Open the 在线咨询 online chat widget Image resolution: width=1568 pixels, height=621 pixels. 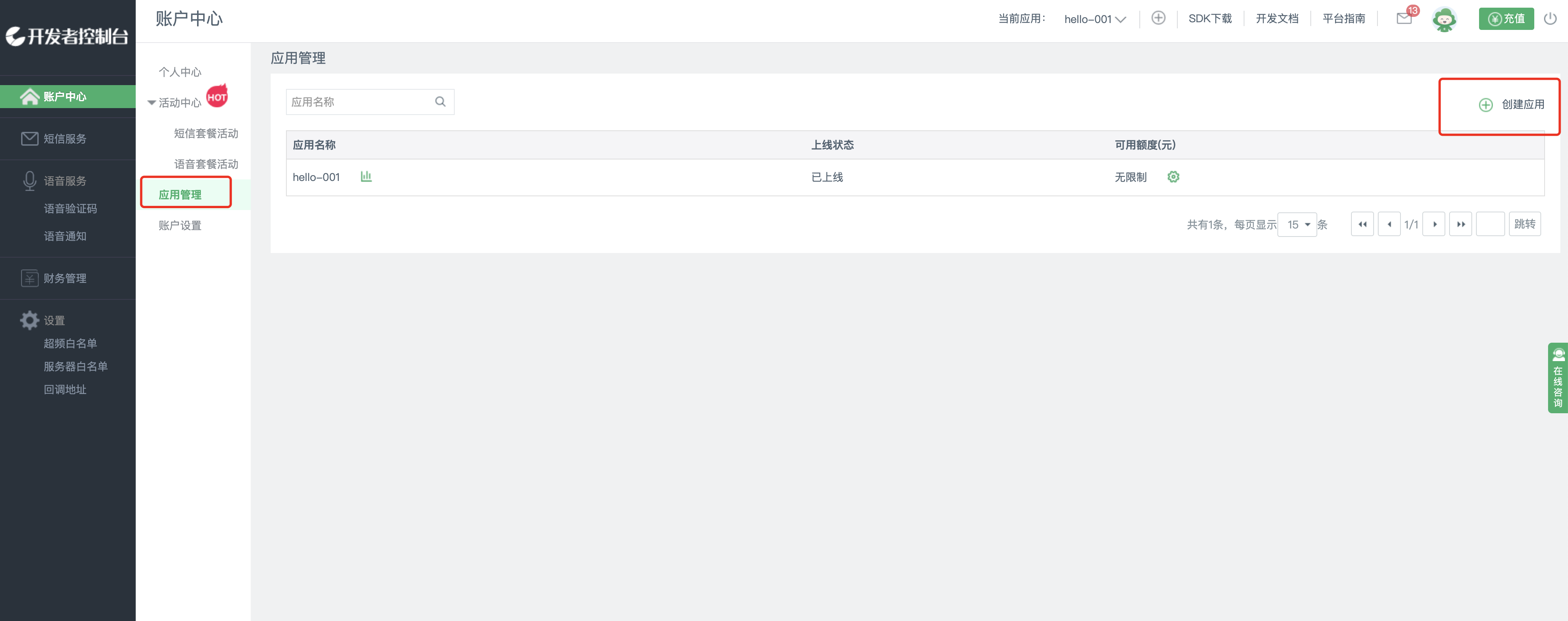click(1558, 378)
